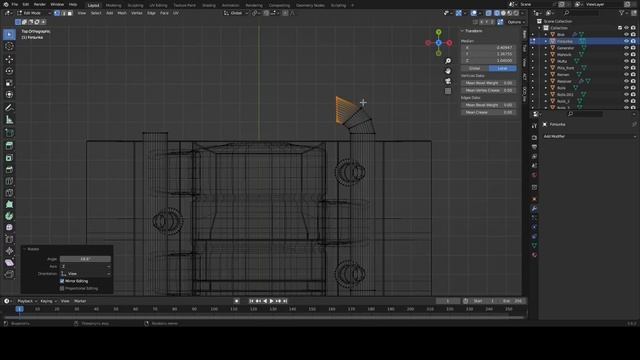The image size is (640, 360).
Task: Open the Global transform orientation dropdown
Action: click(x=236, y=13)
